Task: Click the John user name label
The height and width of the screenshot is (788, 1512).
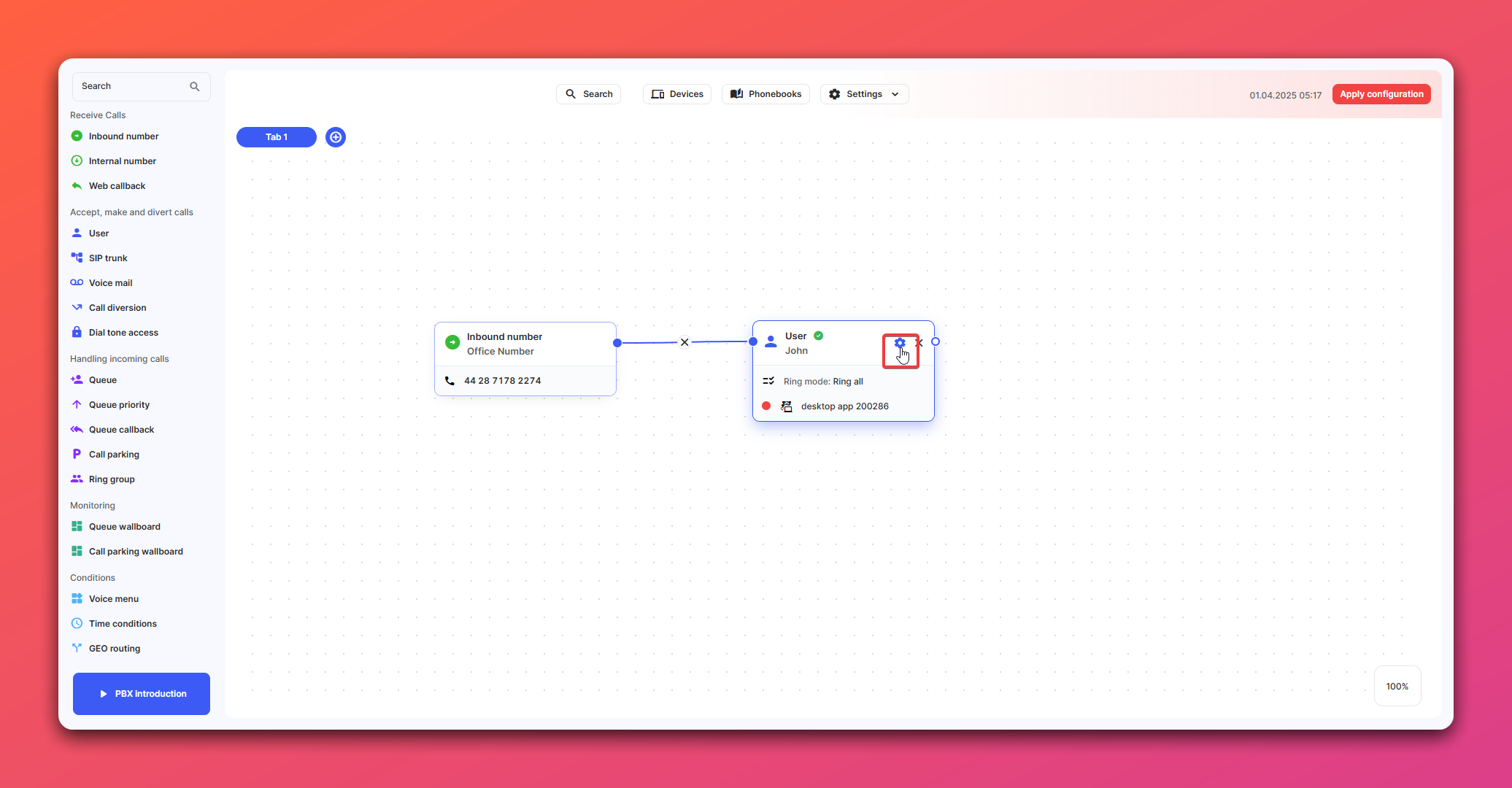Action: click(796, 351)
